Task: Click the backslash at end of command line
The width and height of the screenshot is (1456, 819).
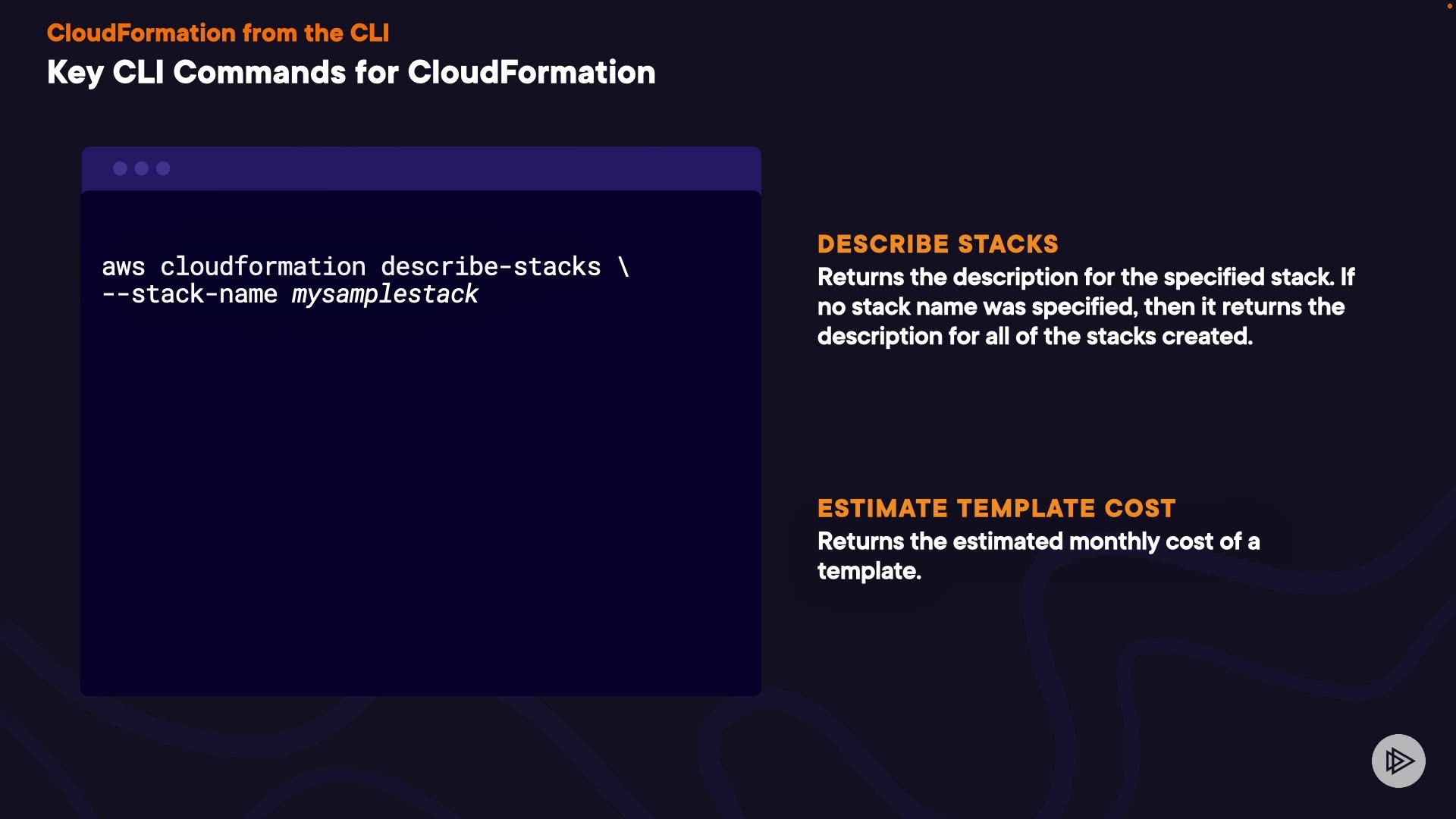Action: point(623,267)
